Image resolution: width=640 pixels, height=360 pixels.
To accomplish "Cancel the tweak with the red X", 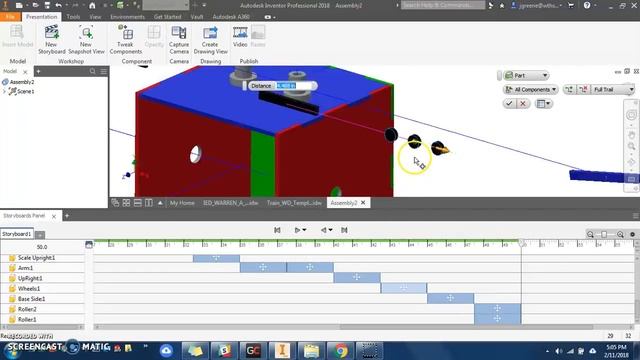I will [x=523, y=104].
